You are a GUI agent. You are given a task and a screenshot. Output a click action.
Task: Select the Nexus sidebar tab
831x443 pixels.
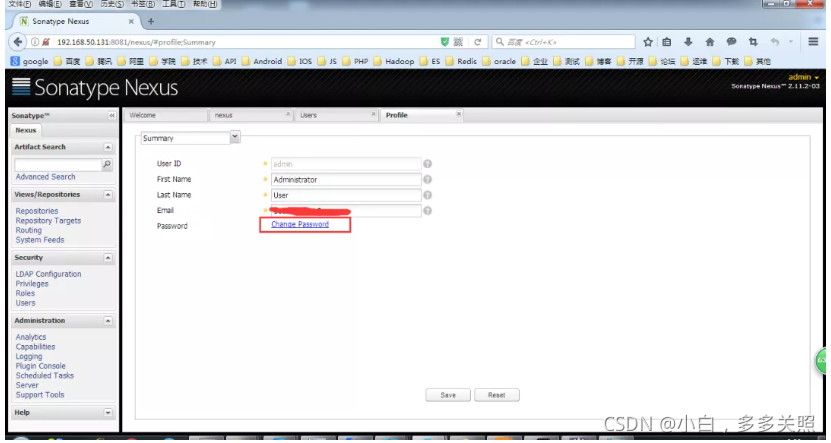[x=25, y=130]
